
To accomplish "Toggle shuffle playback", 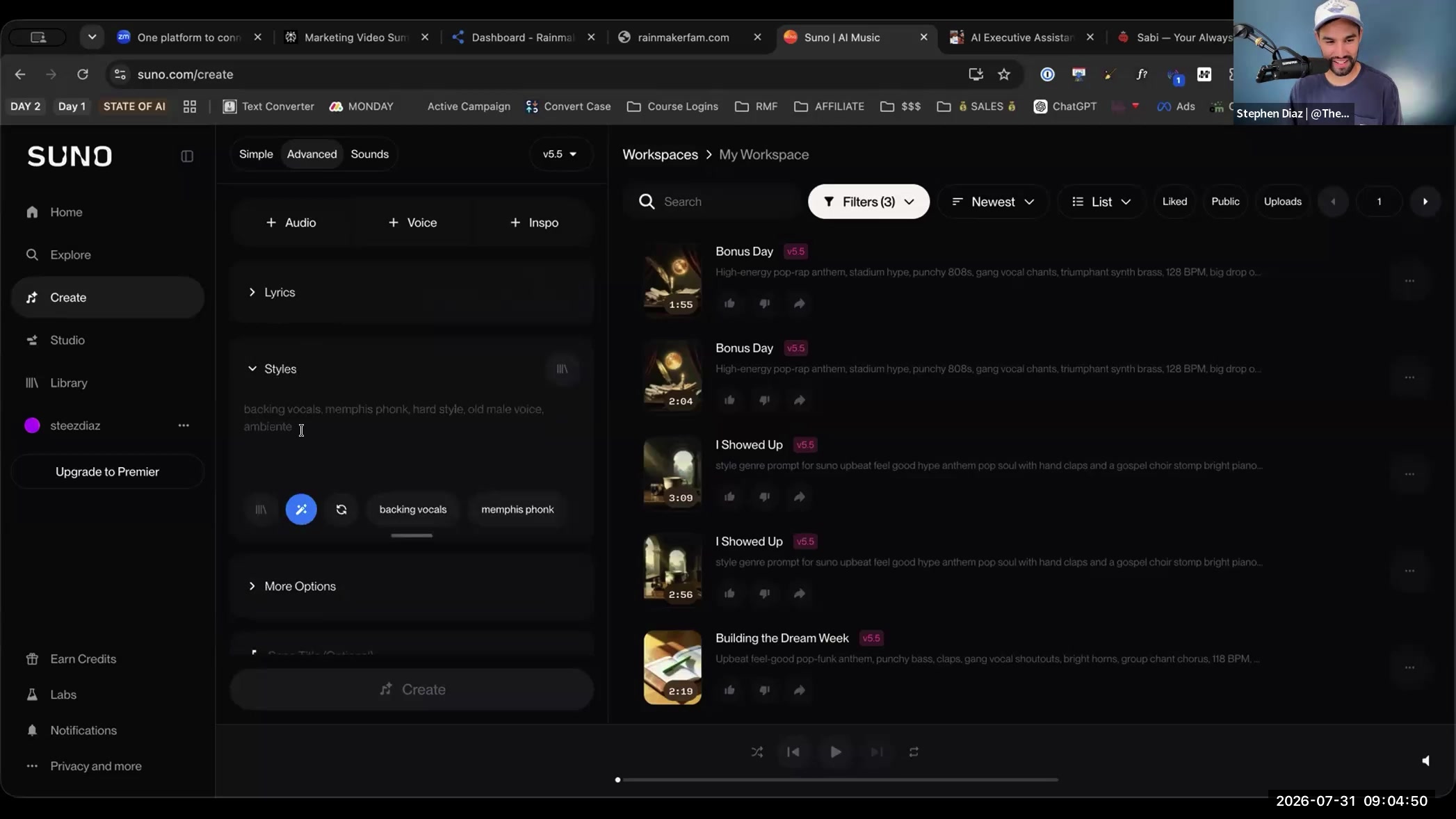I will click(757, 752).
